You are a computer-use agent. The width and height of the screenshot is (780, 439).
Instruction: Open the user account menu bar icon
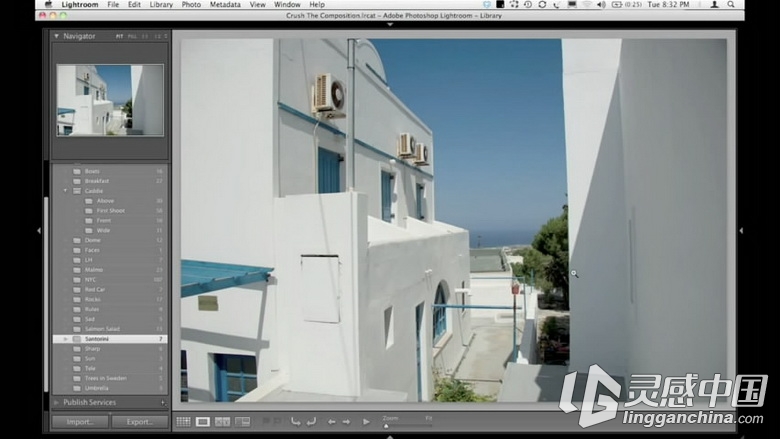(714, 4)
